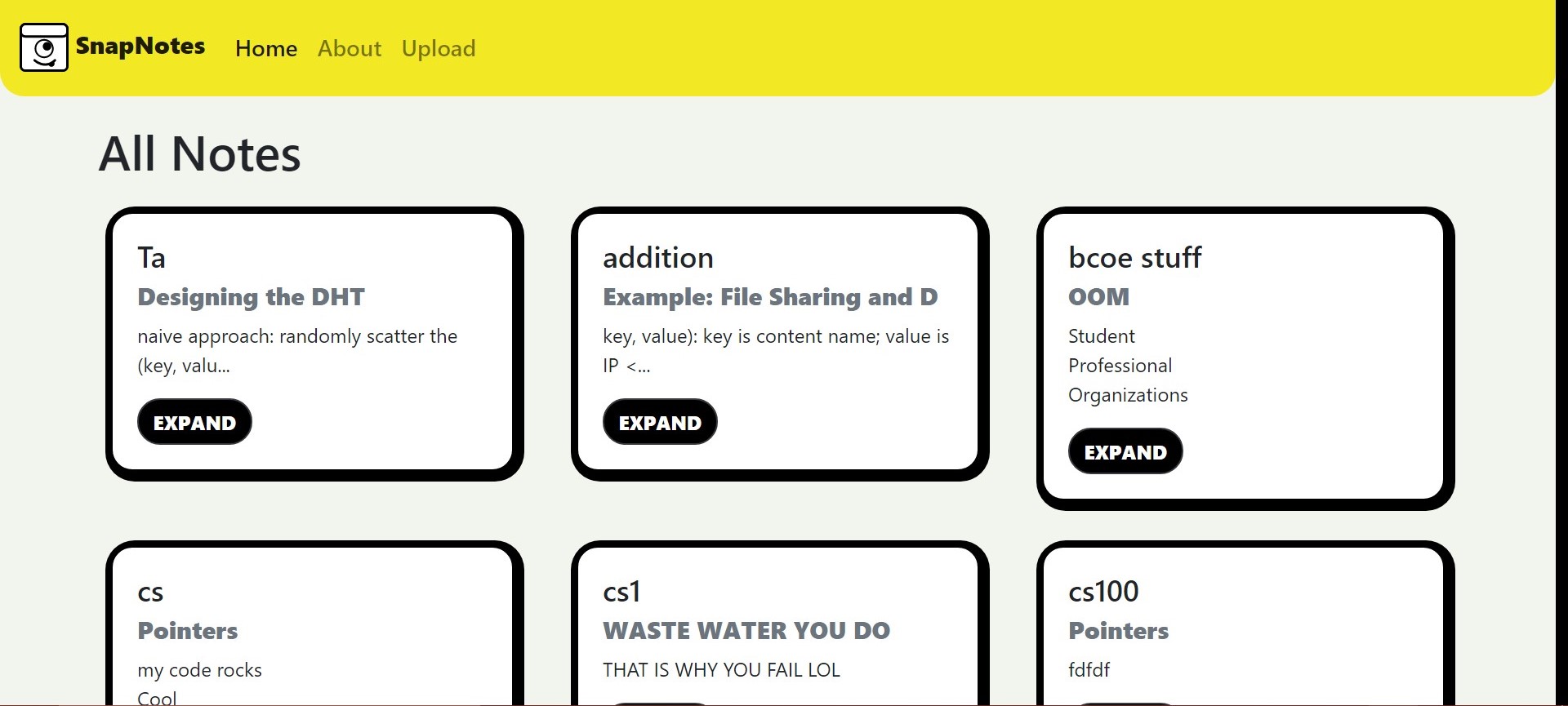Click the my code rocks text

click(199, 670)
